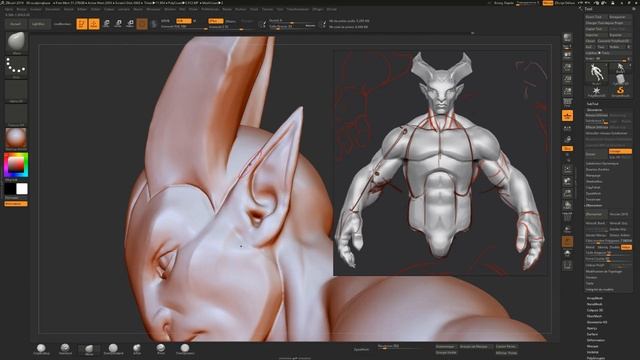Image resolution: width=640 pixels, height=360 pixels.
Task: Select the cylinder tool thumbnail
Action: click(620, 80)
